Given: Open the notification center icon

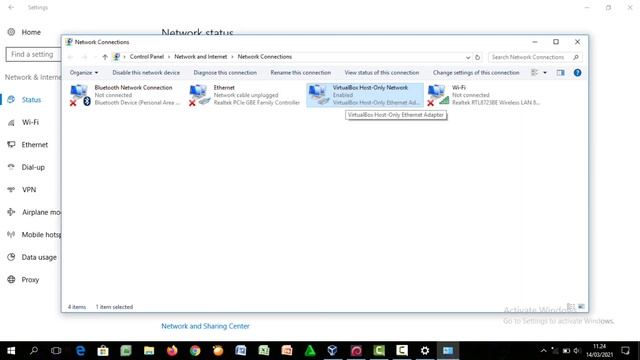Looking at the screenshot, I should coord(625,351).
